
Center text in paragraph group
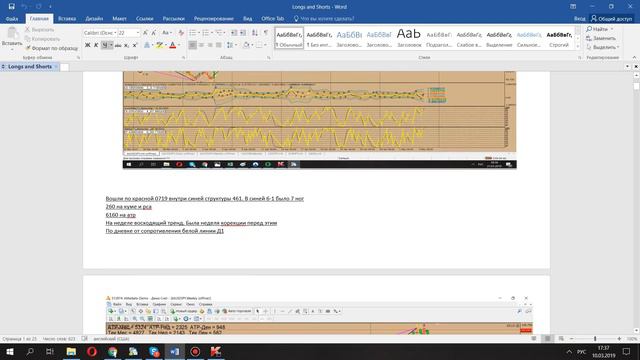pos(201,45)
